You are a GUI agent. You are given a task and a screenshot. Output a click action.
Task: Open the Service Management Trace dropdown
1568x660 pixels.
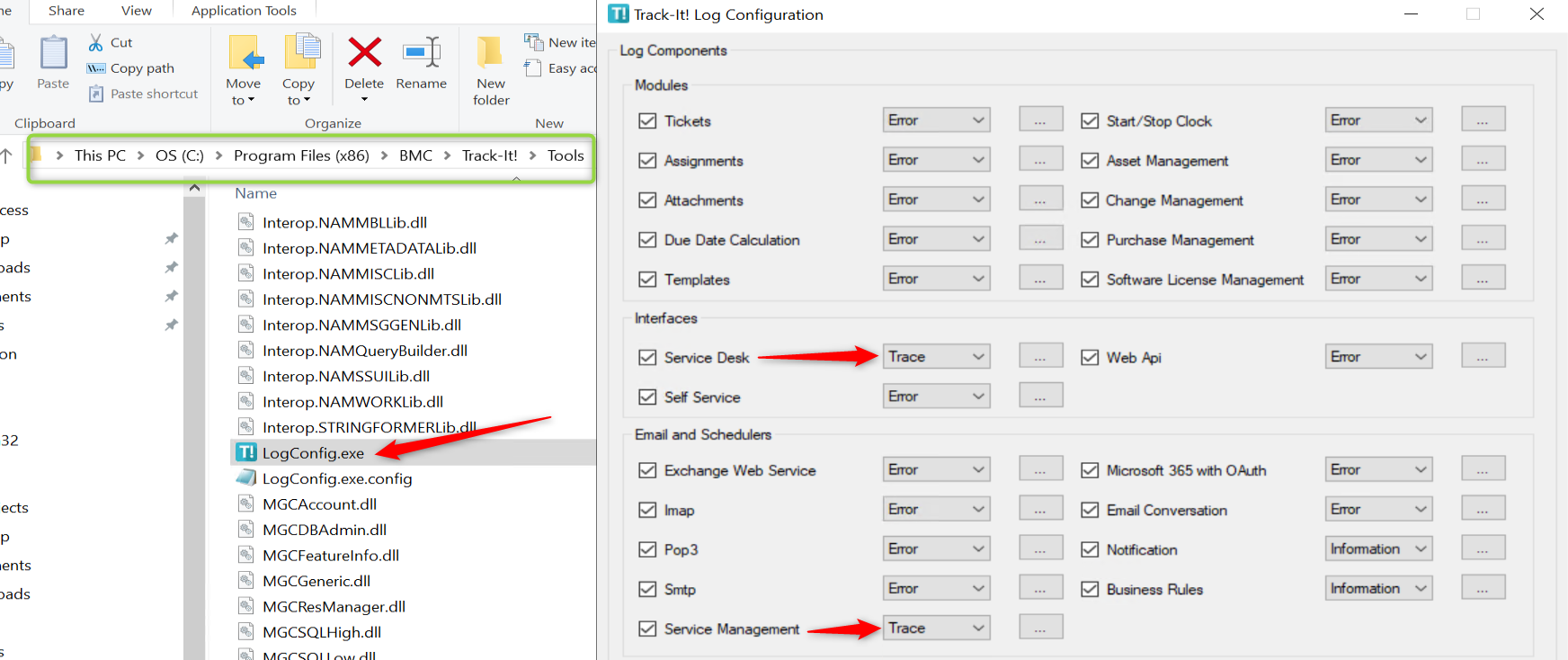(x=936, y=629)
